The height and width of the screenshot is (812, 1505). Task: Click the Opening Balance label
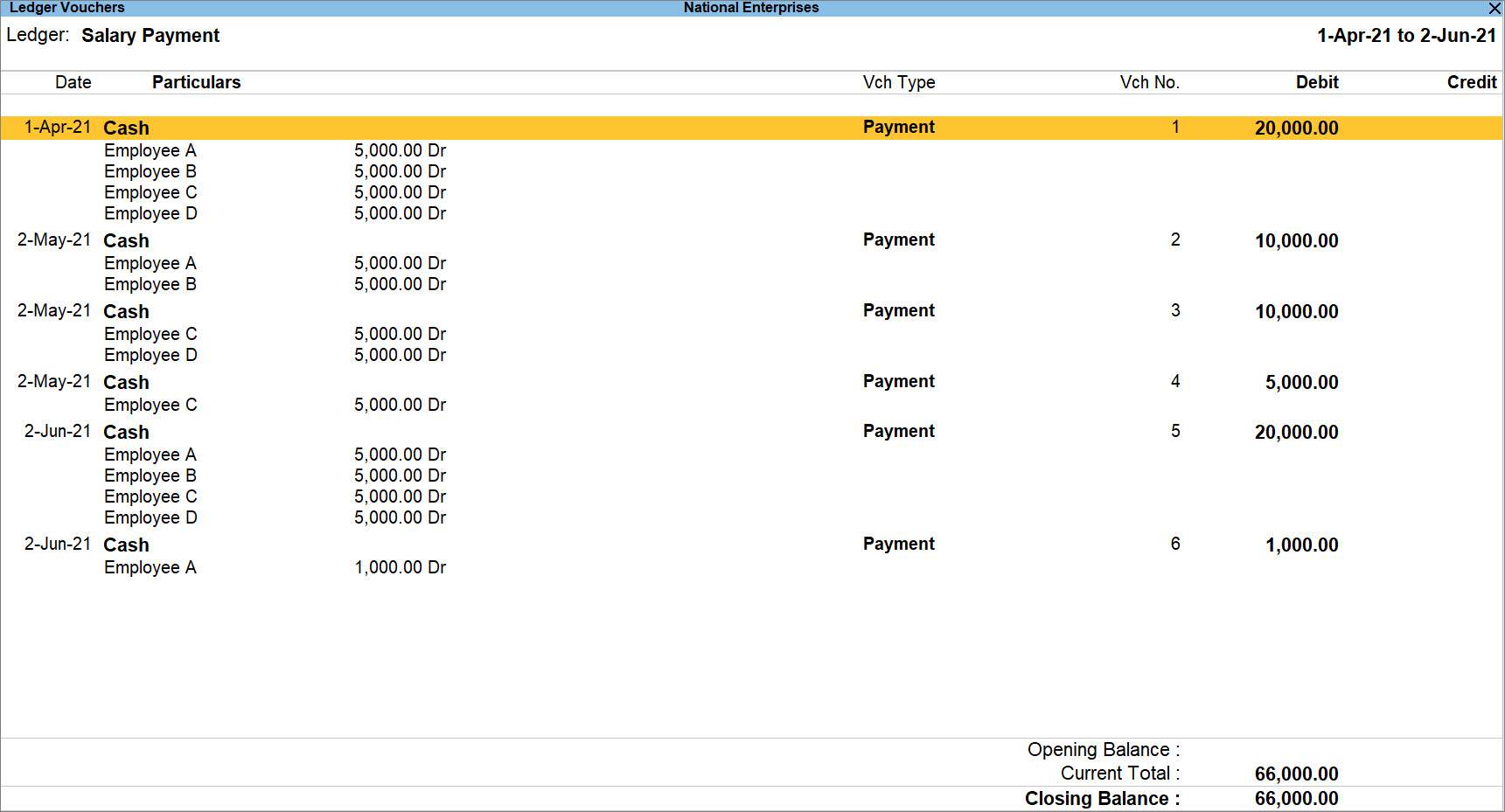click(x=1104, y=750)
